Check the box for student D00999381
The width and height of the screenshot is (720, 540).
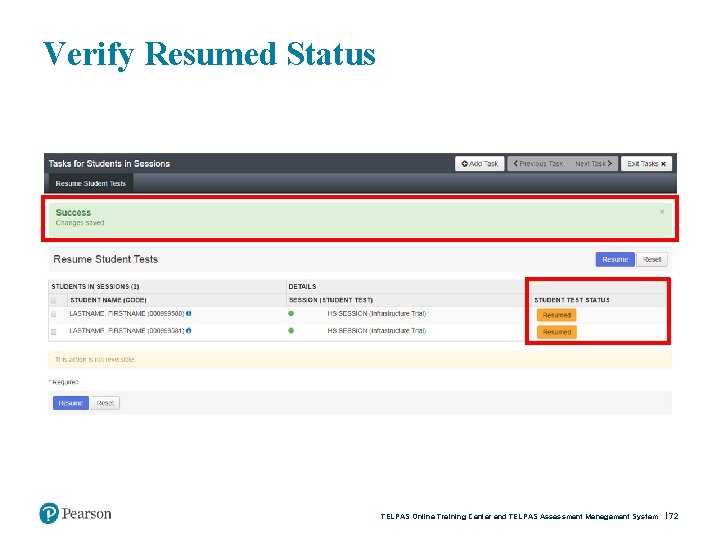coord(54,332)
